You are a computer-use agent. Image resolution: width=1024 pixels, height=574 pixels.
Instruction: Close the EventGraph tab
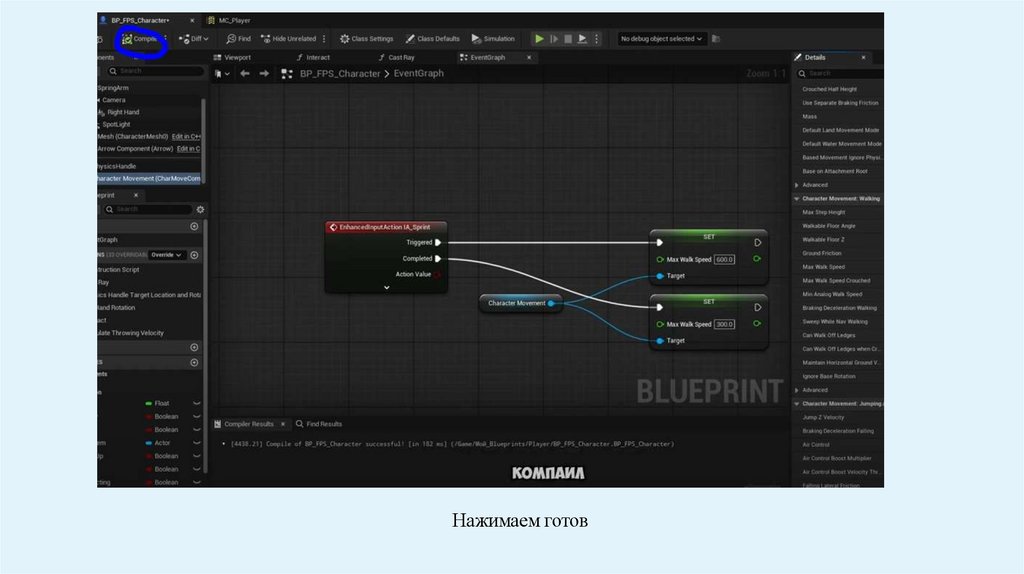tap(529, 57)
